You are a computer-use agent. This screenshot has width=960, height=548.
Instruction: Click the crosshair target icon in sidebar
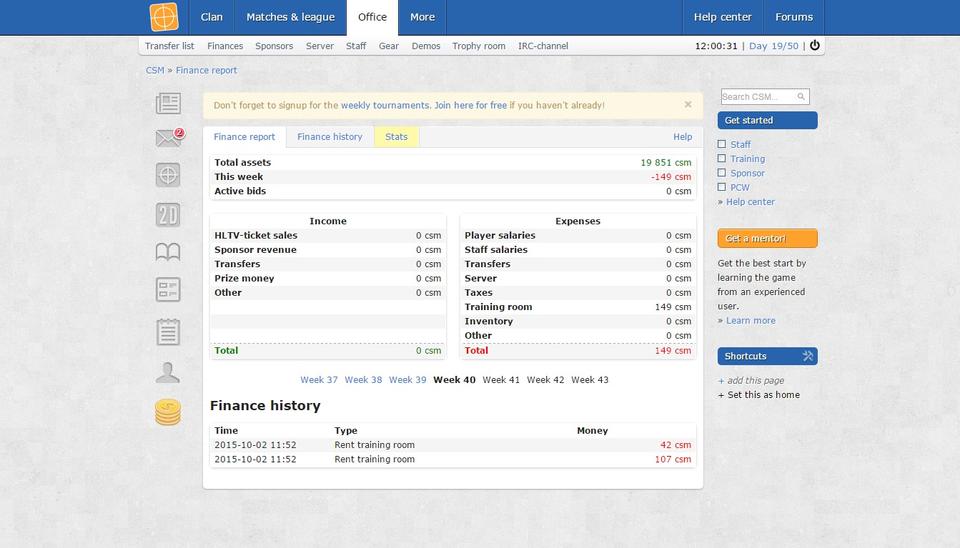(168, 175)
